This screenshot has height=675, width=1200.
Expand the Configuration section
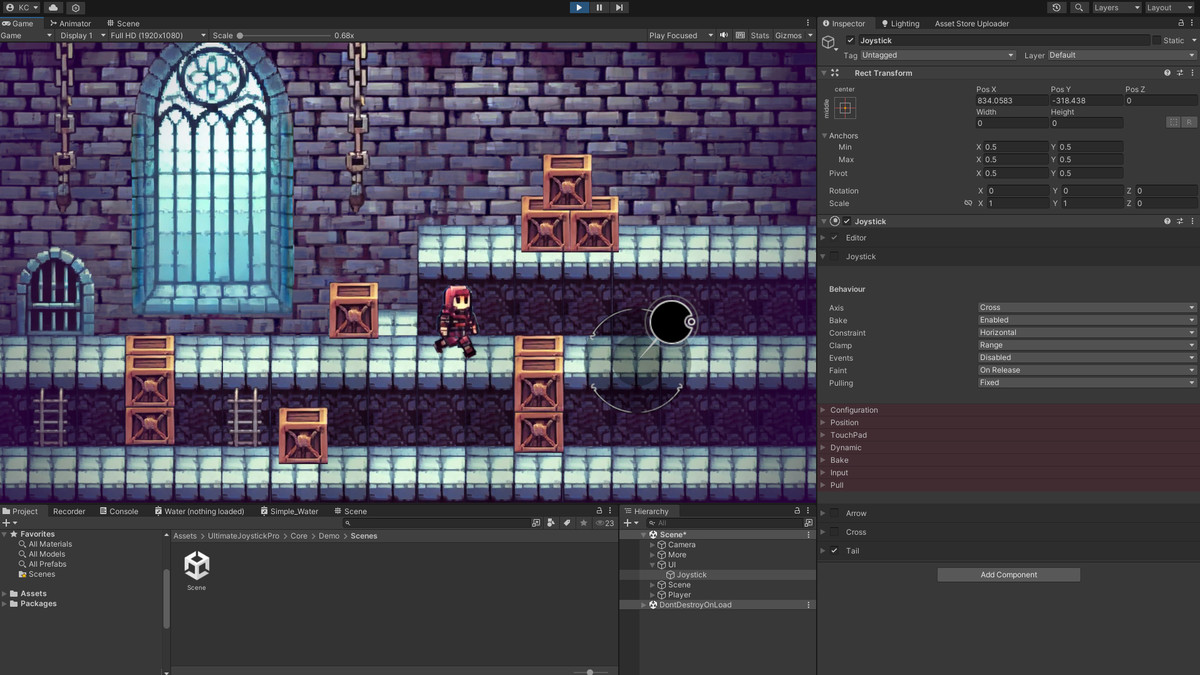(853, 410)
